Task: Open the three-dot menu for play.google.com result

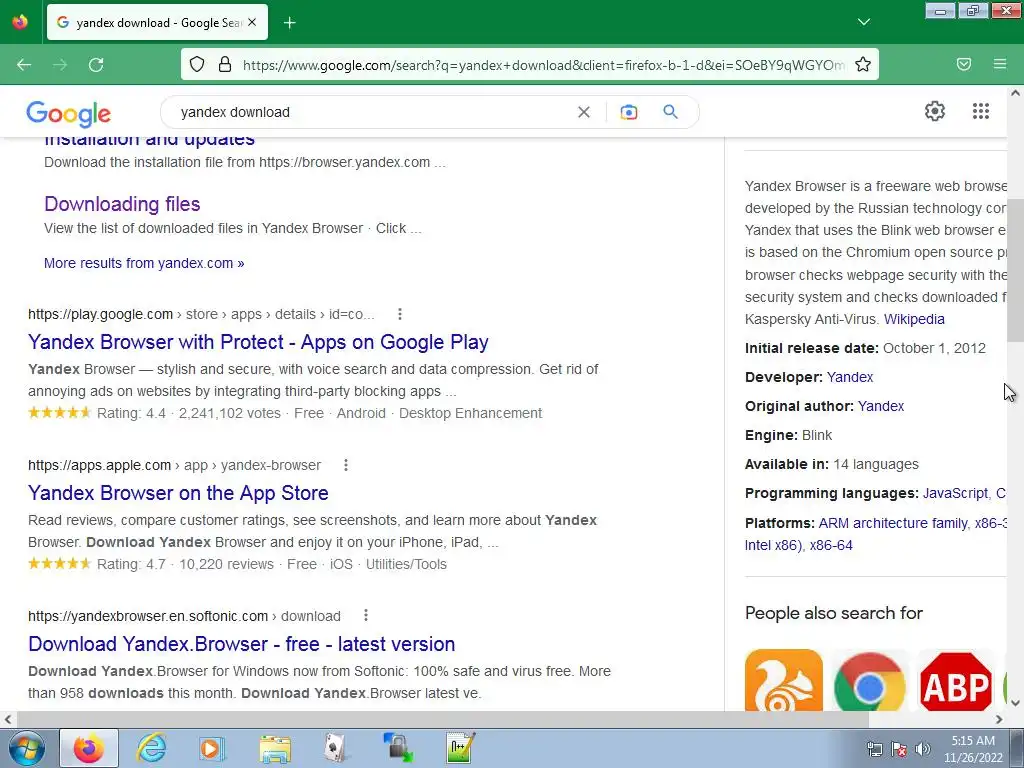Action: tap(400, 314)
